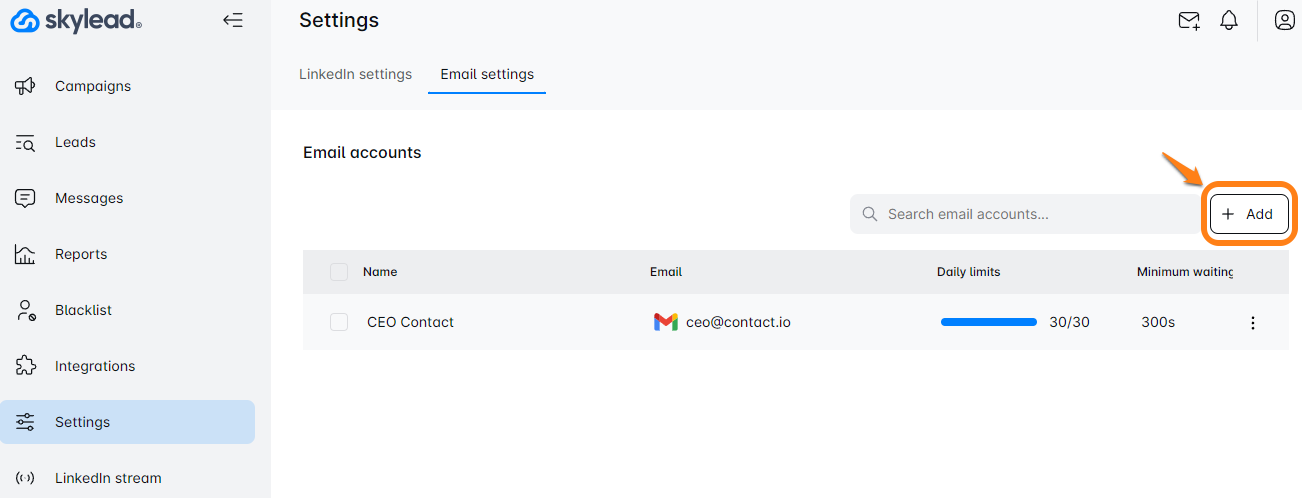Select all email accounts header checkbox
Viewport: 1302px width, 498px height.
tap(339, 272)
